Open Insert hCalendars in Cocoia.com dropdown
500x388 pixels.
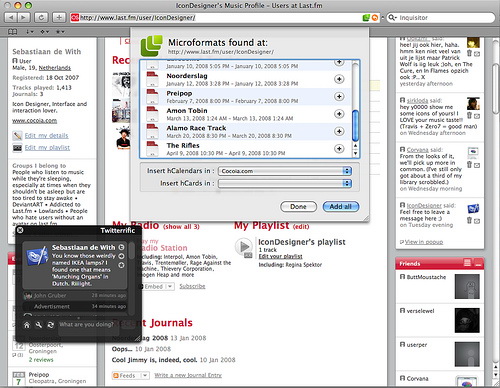[x=285, y=171]
